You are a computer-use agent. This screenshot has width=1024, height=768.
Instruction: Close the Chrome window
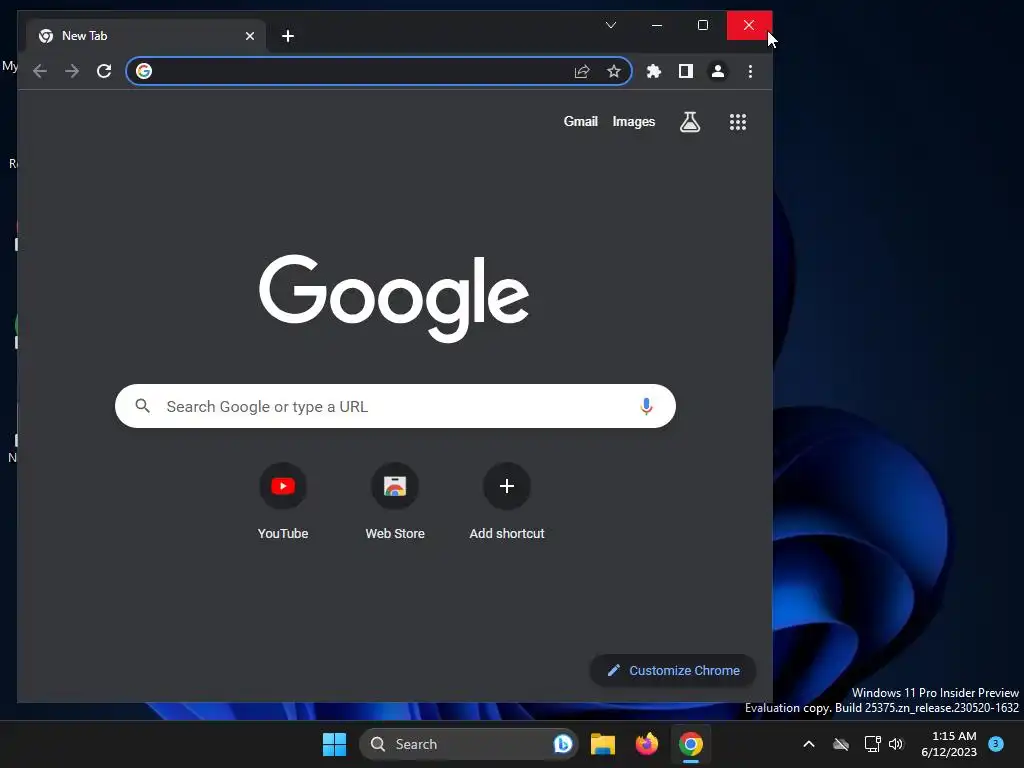tap(749, 25)
